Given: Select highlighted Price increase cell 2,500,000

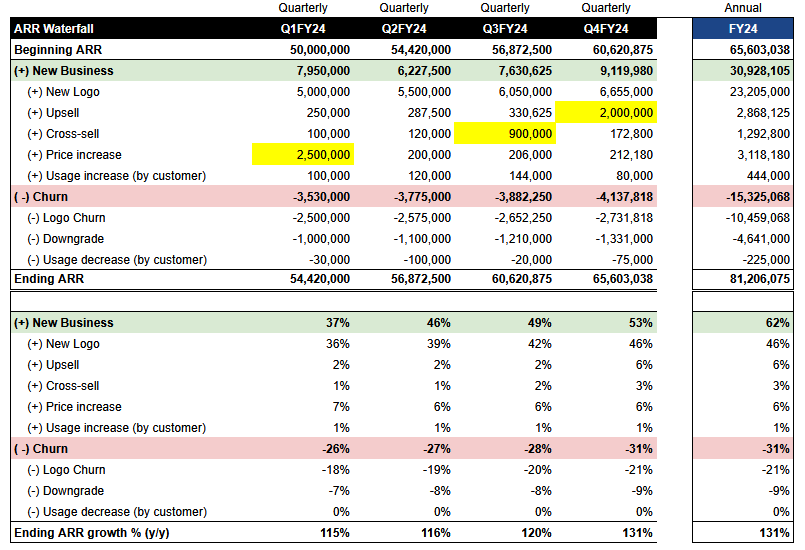Looking at the screenshot, I should click(x=303, y=155).
